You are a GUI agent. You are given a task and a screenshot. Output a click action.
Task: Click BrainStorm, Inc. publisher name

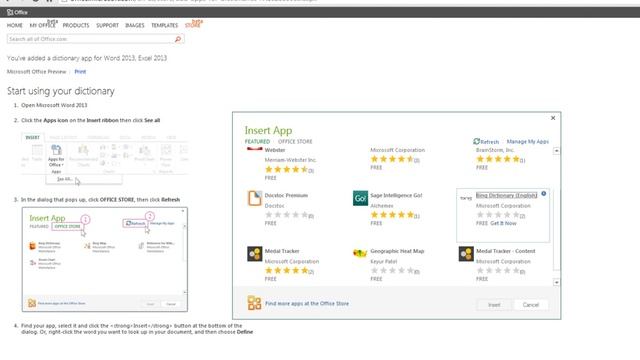(495, 150)
